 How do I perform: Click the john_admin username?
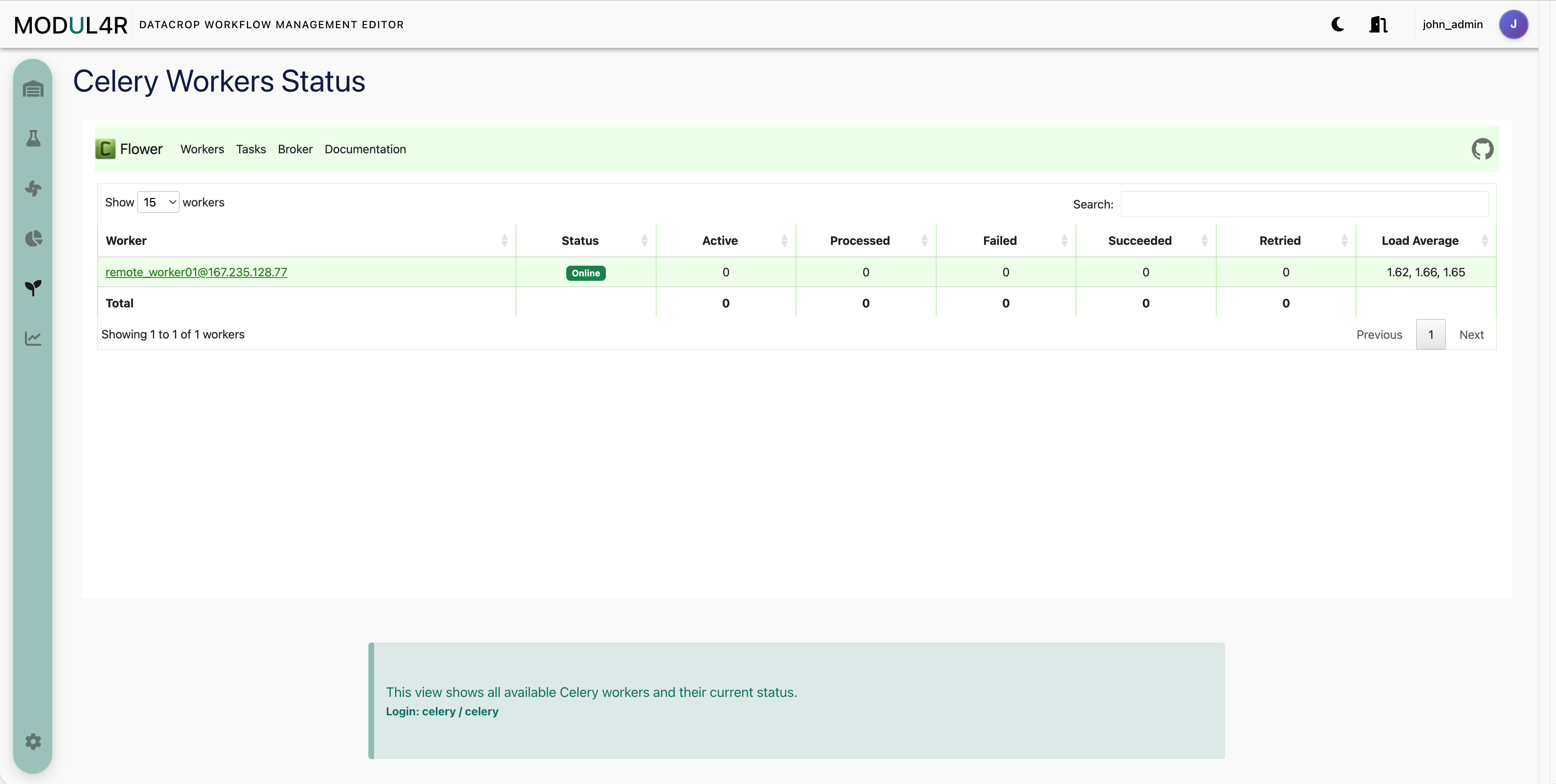[1452, 24]
